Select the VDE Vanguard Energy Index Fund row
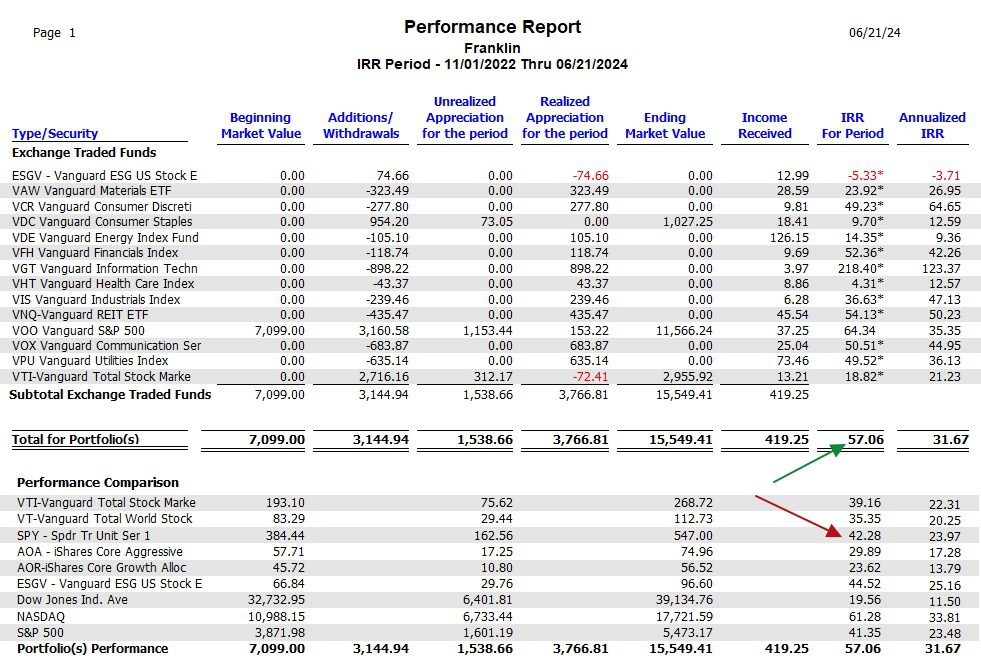The height and width of the screenshot is (669, 981). (x=490, y=238)
